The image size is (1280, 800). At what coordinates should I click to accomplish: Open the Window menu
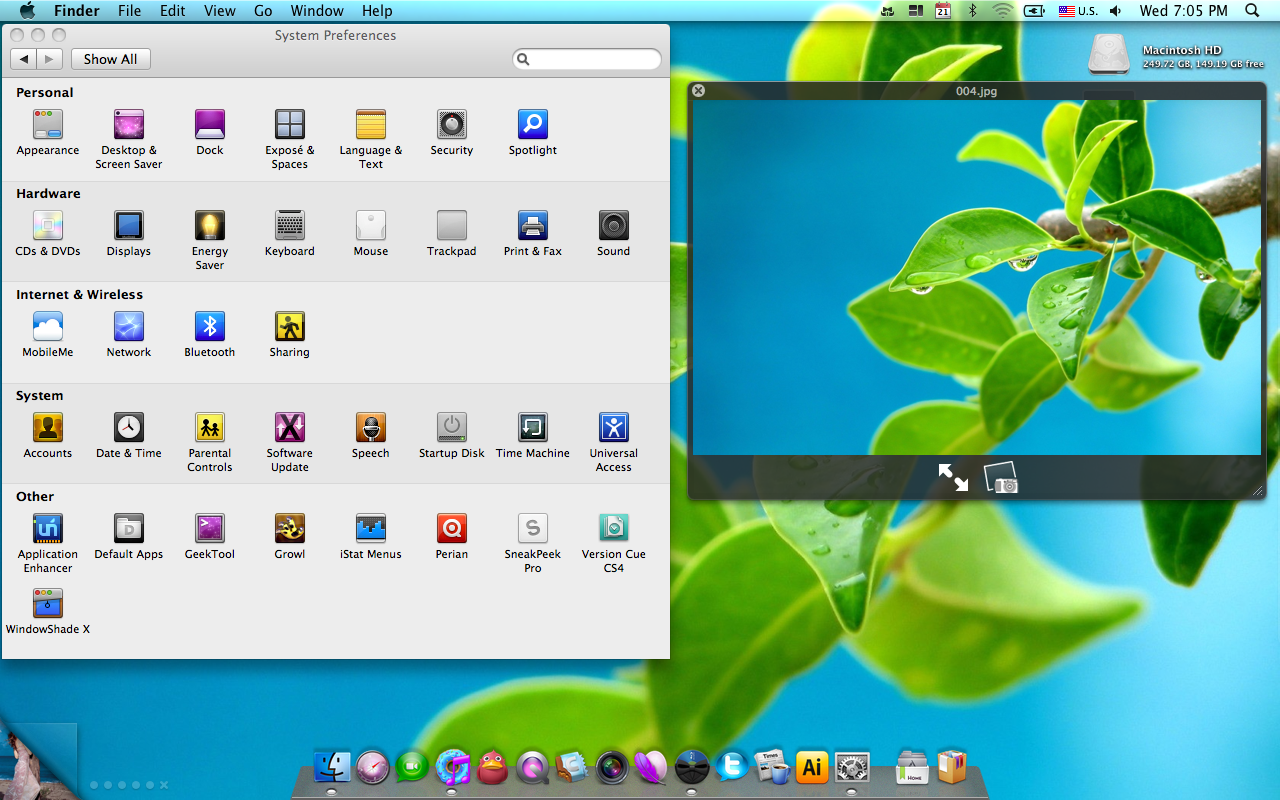[x=316, y=11]
